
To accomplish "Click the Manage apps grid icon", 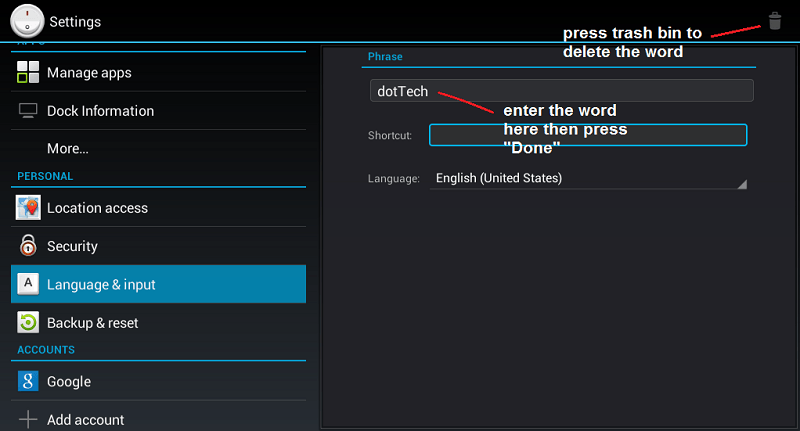I will (28, 72).
